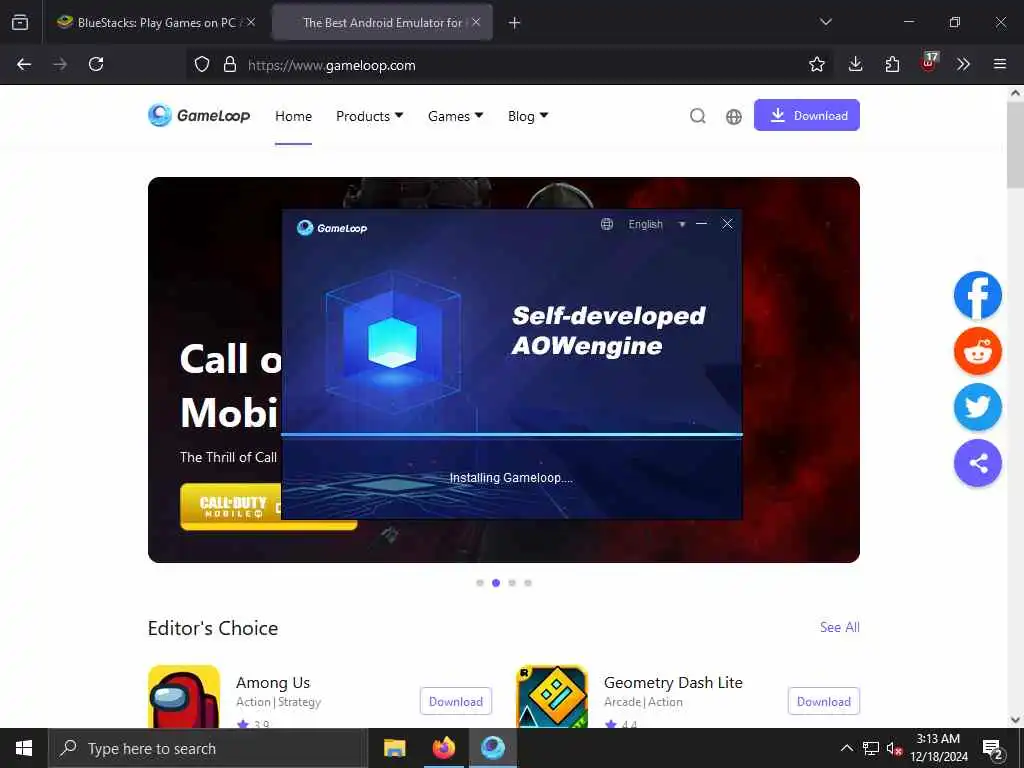The height and width of the screenshot is (768, 1024).
Task: Open the Among Us title link
Action: 273,682
